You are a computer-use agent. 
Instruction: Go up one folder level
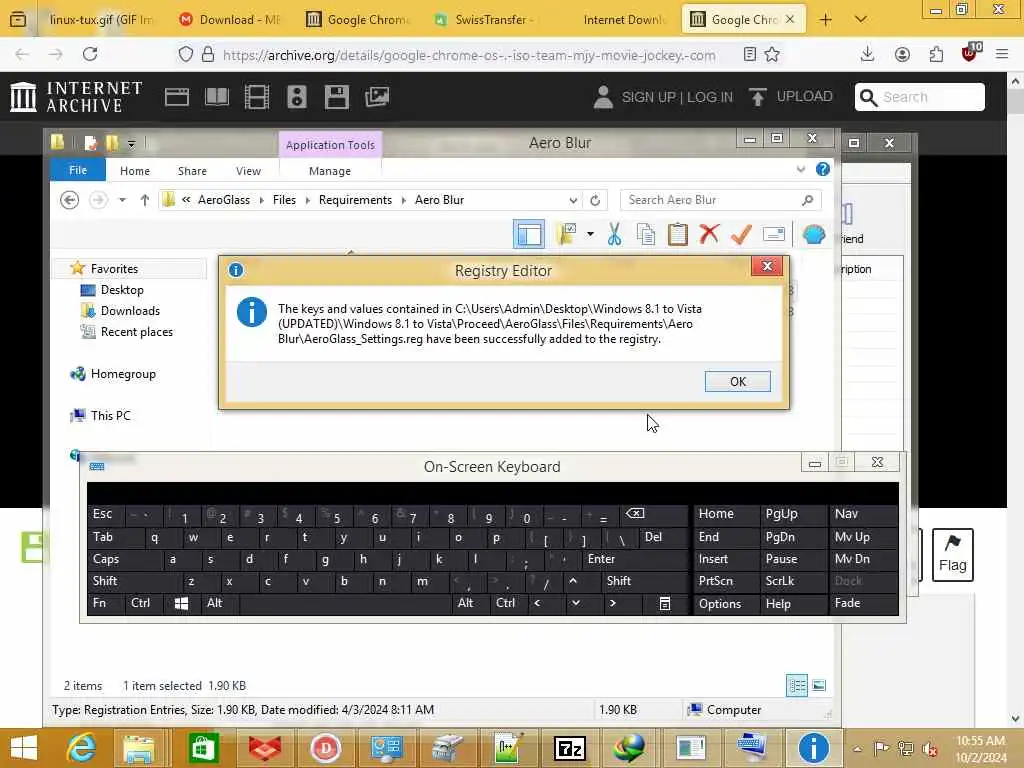pos(144,200)
